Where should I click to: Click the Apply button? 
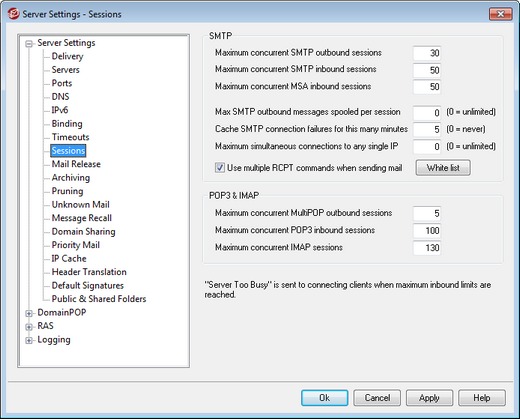coord(429,398)
